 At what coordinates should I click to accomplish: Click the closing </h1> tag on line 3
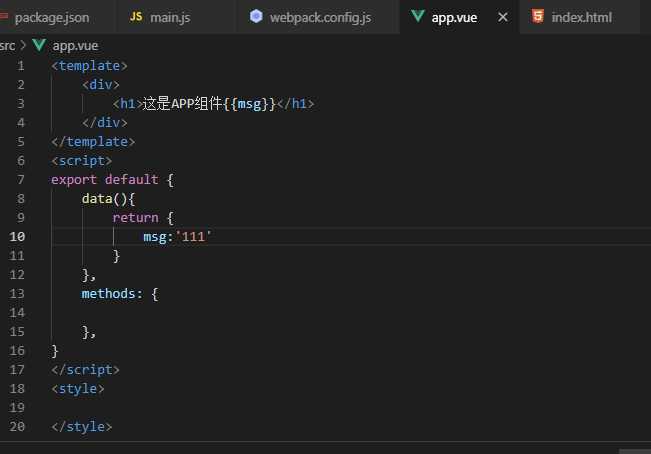tap(295, 104)
